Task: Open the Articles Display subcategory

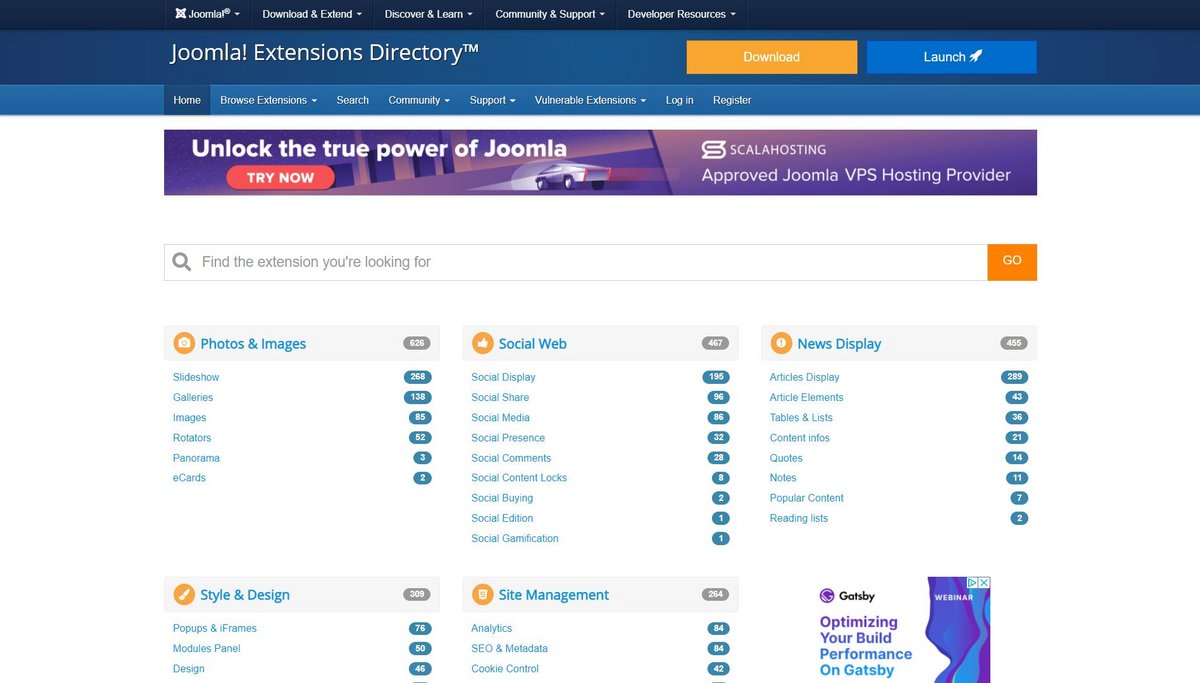Action: (x=805, y=377)
